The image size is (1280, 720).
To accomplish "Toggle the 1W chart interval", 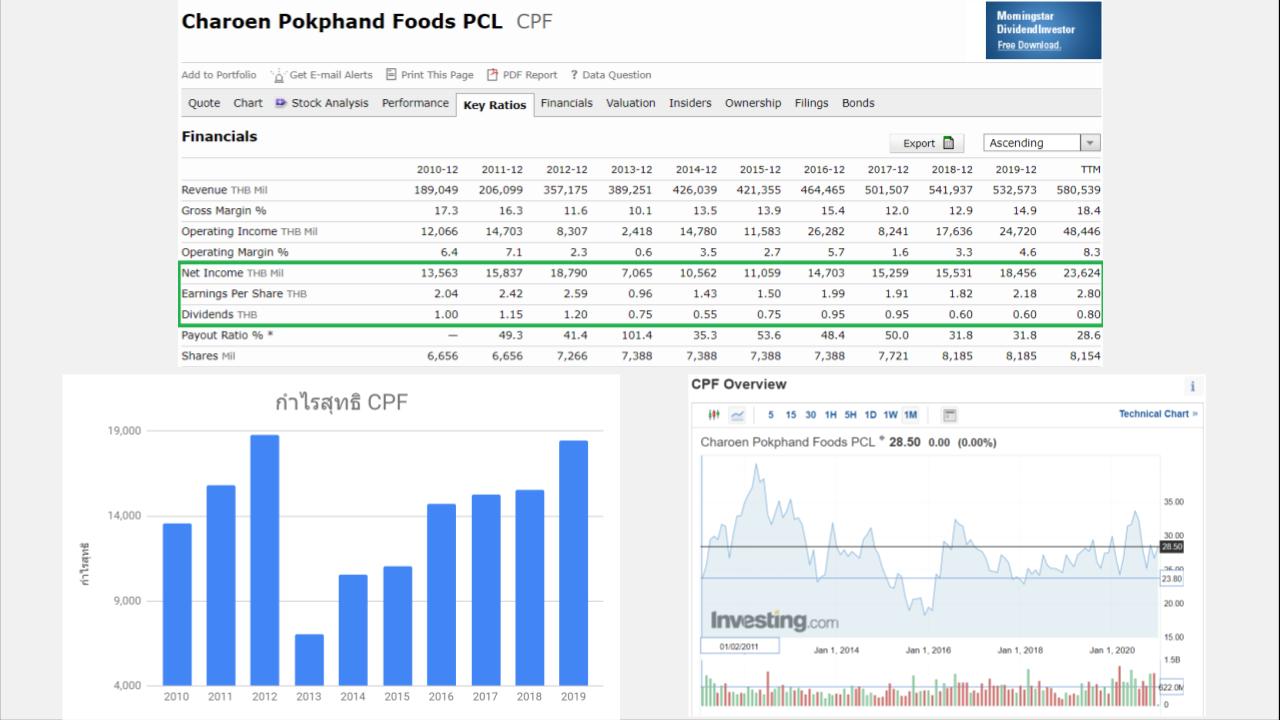I will 890,415.
